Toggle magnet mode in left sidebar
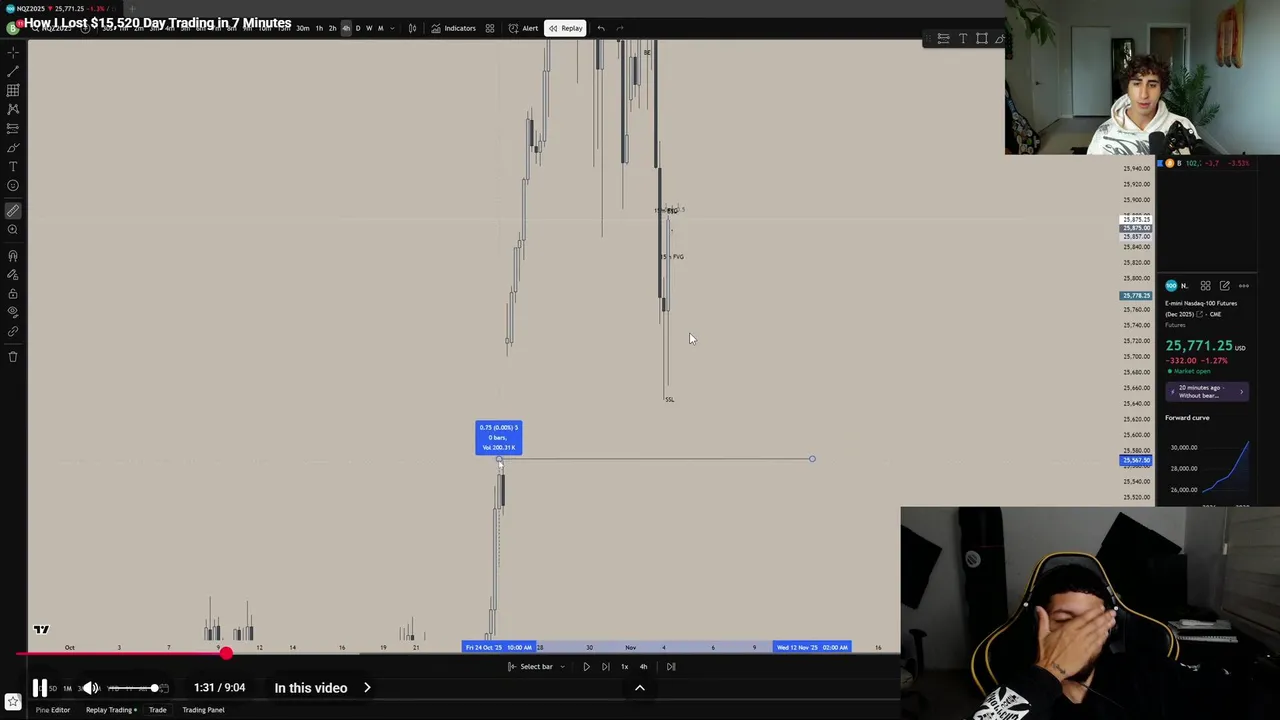 [13, 256]
